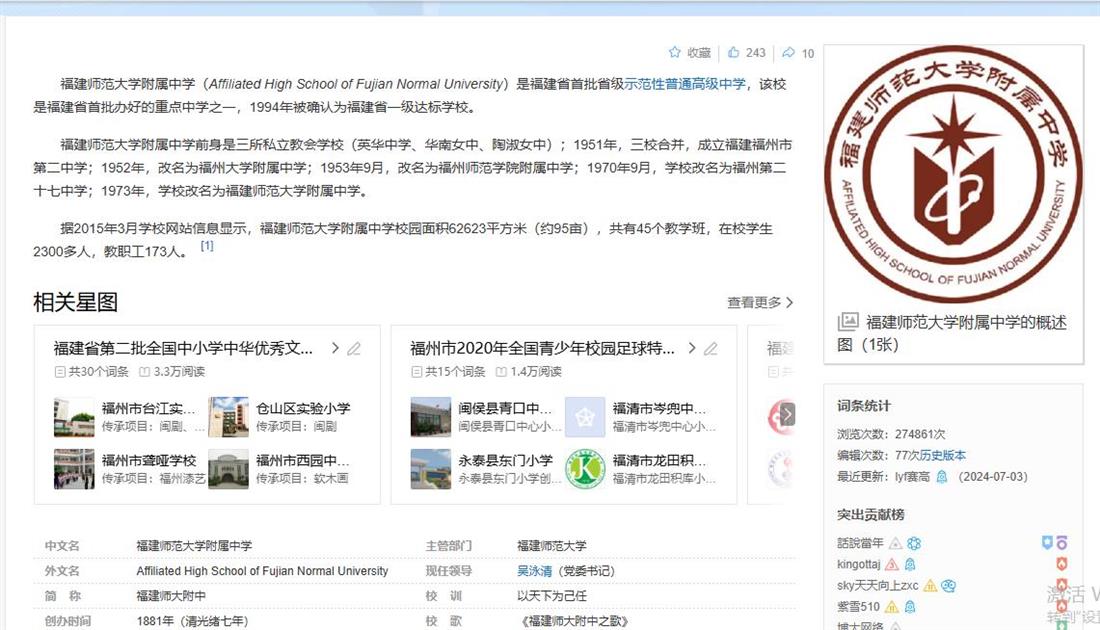Click the edit pencil for 福建省第二批 star map
1100x630 pixels.
click(354, 348)
